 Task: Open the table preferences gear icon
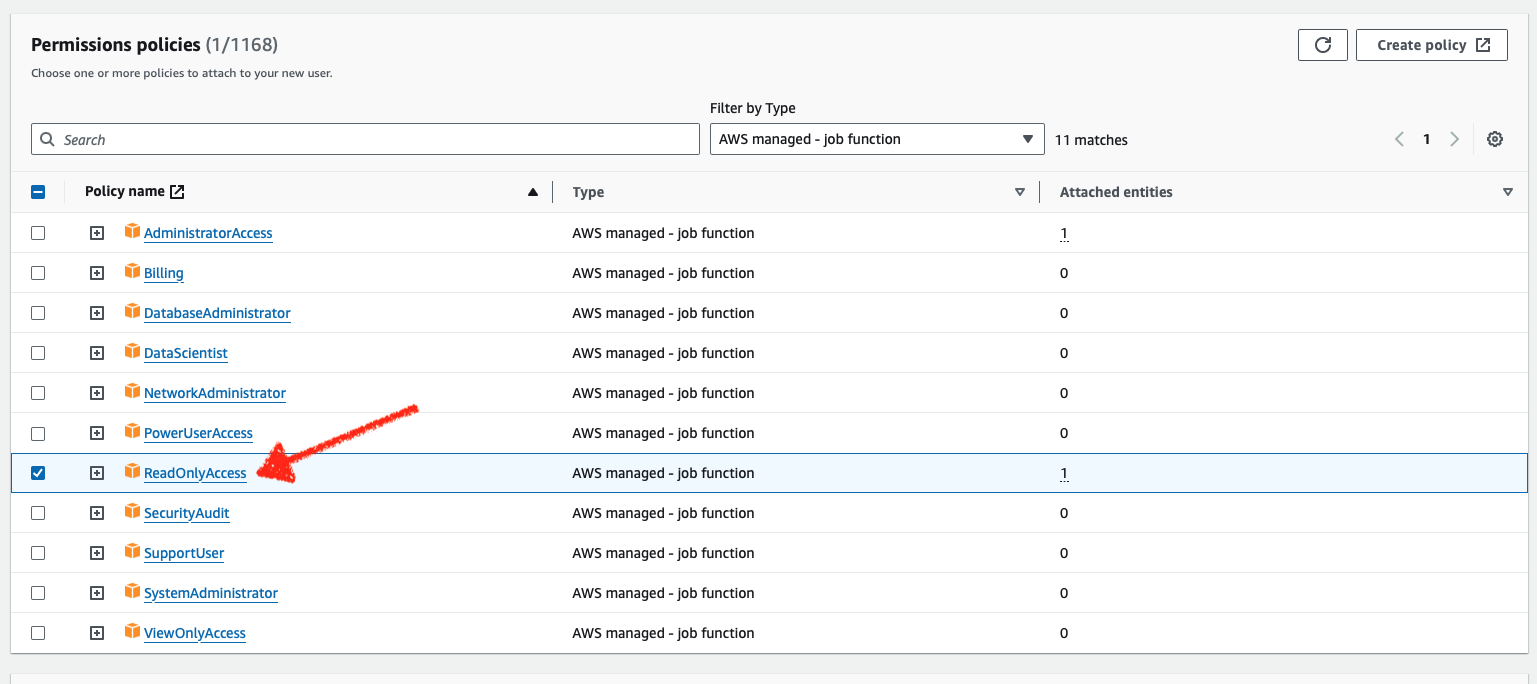tap(1495, 139)
